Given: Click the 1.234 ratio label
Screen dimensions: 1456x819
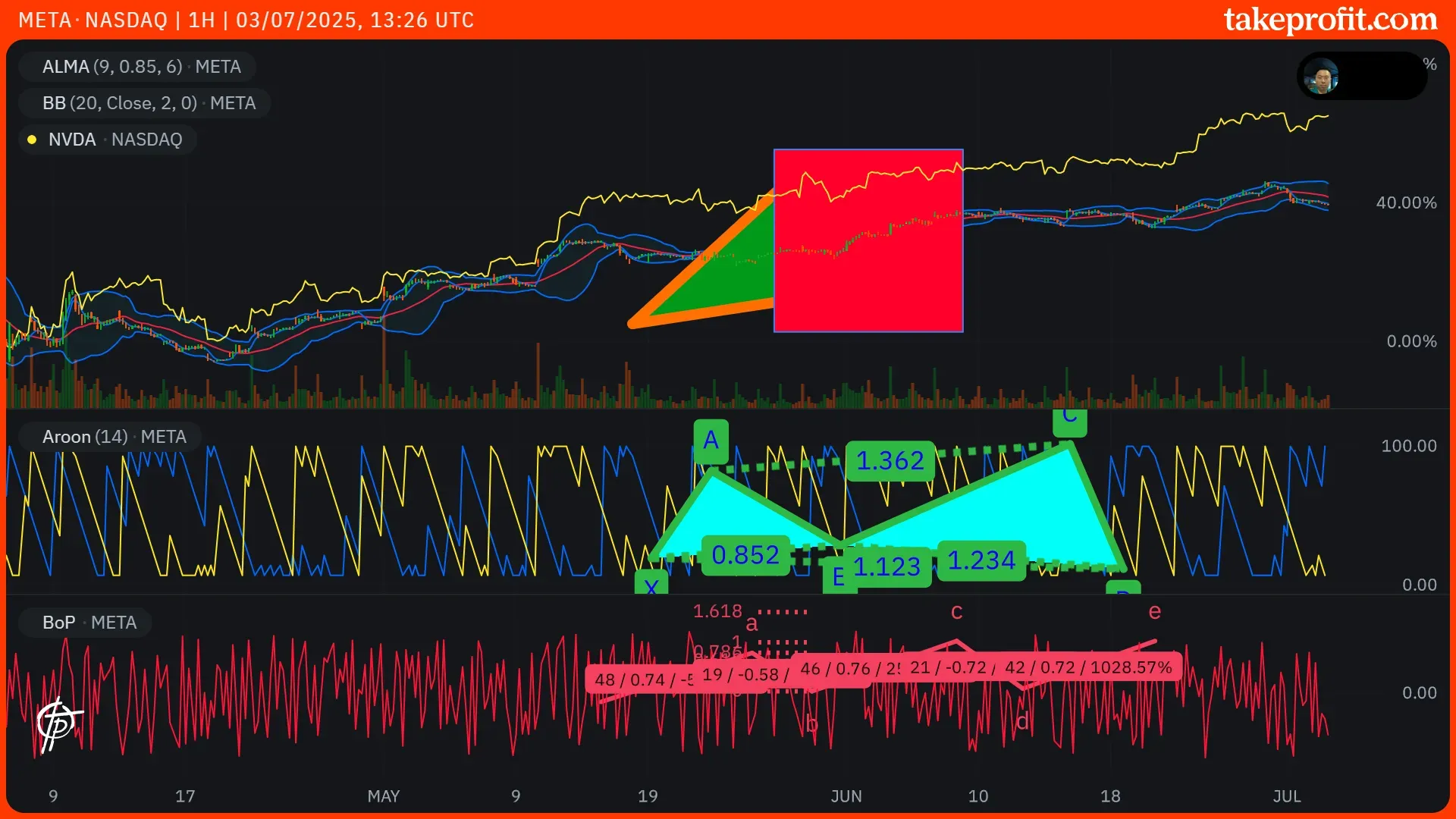Looking at the screenshot, I should (x=981, y=561).
